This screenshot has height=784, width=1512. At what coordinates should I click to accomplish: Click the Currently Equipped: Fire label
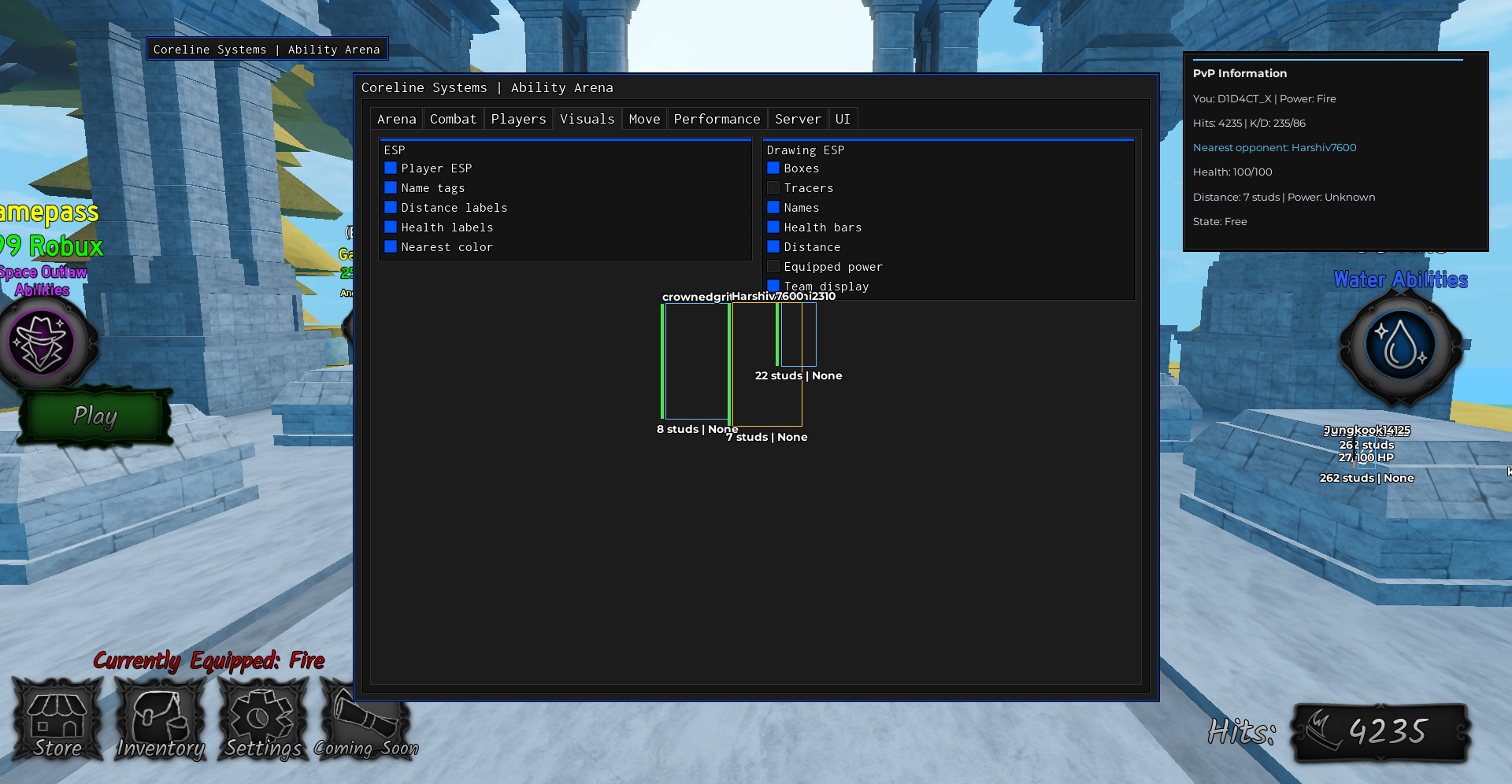pos(209,660)
